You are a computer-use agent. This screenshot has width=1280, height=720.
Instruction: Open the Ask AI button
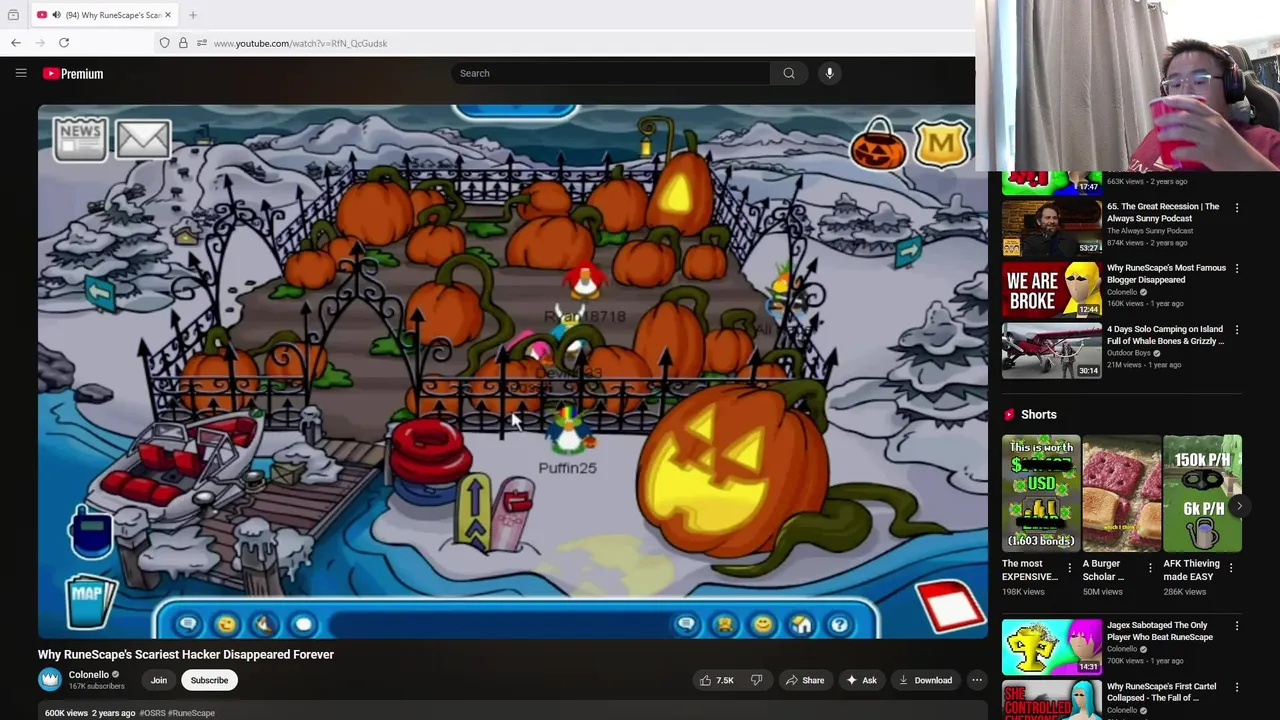861,680
